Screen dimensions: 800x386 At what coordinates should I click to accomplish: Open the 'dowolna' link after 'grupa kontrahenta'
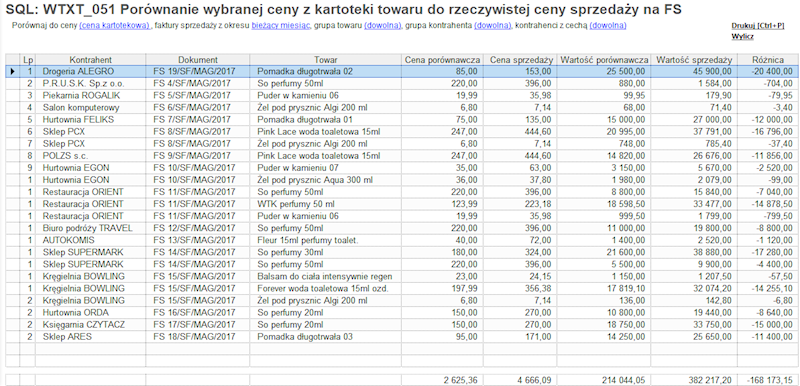(492, 25)
